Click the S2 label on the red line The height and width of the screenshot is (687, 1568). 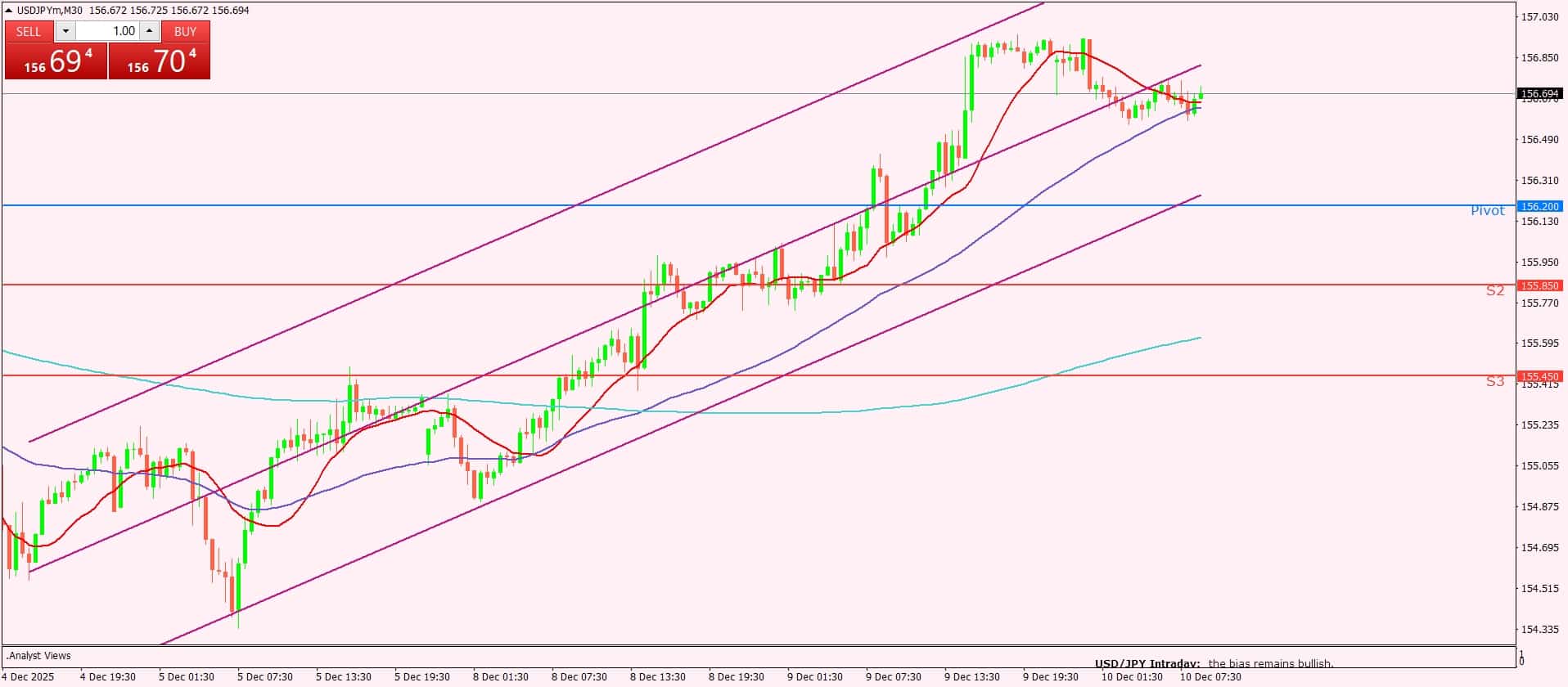(1495, 290)
